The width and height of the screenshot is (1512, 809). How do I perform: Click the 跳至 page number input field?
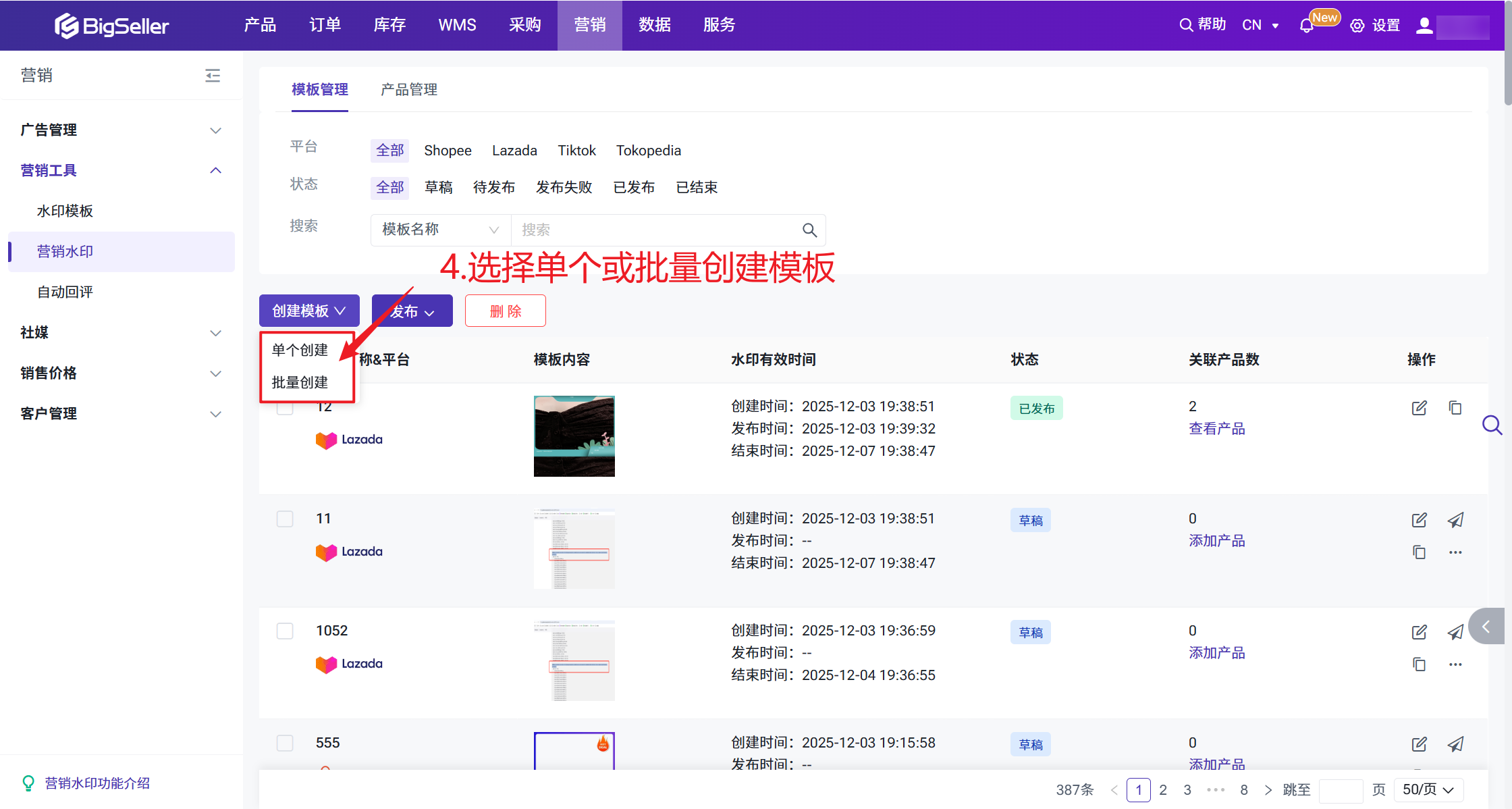(1340, 789)
